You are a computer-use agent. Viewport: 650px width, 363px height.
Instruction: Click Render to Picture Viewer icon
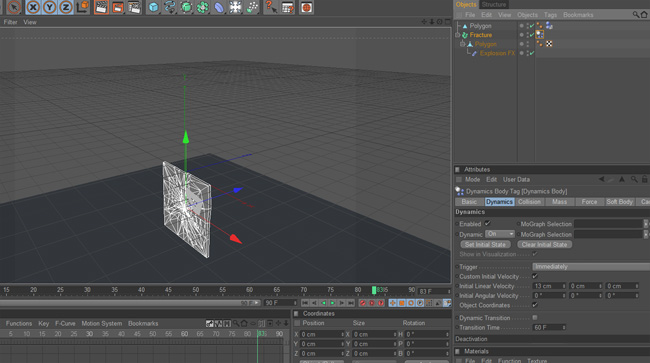pyautogui.click(x=118, y=7)
